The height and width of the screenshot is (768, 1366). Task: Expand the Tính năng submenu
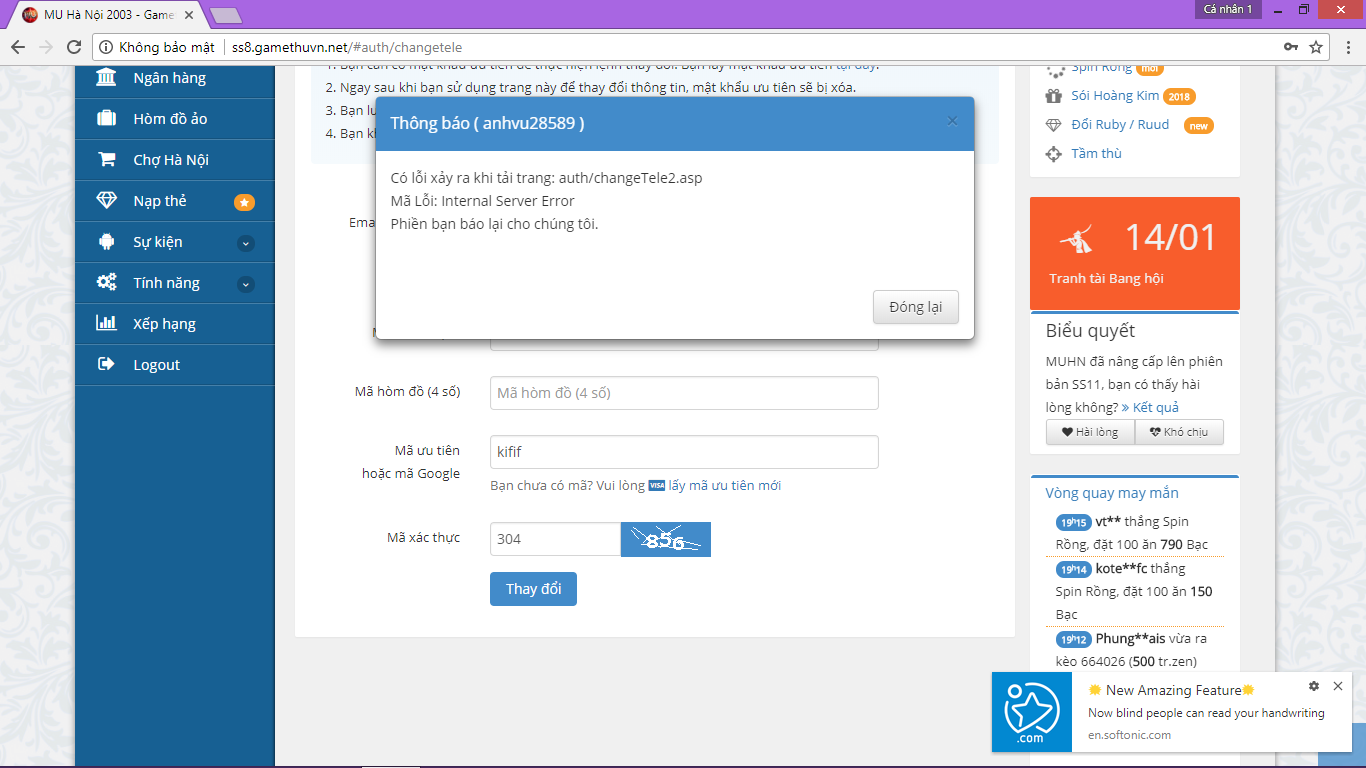246,284
